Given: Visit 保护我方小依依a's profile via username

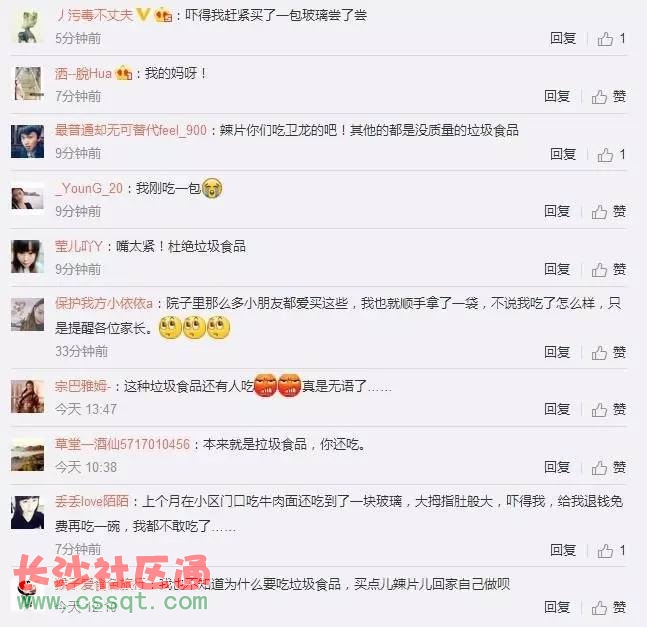Looking at the screenshot, I should point(104,304).
